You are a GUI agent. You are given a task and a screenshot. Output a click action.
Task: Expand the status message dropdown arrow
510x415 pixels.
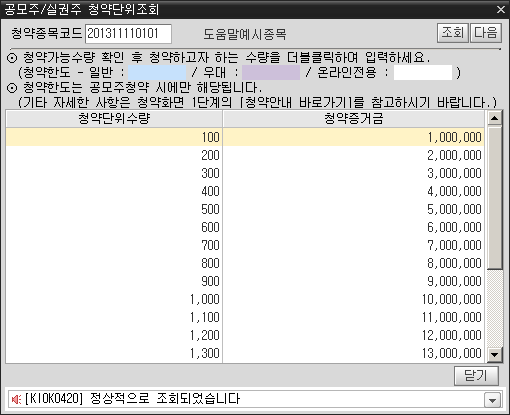(x=492, y=400)
